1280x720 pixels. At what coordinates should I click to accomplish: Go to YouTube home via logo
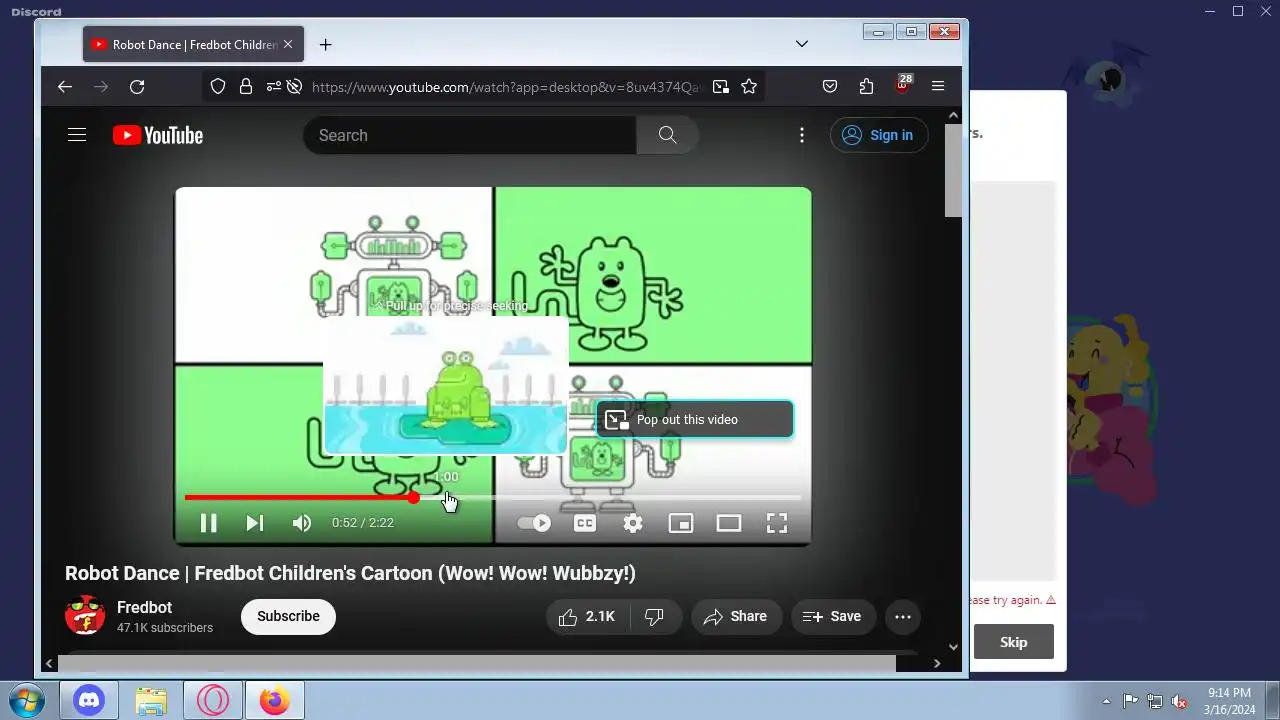click(158, 135)
